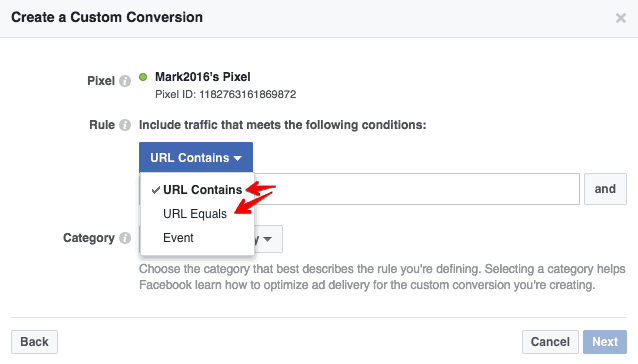This screenshot has height=364, width=638.
Task: Go to previous step with Back
Action: tap(35, 342)
